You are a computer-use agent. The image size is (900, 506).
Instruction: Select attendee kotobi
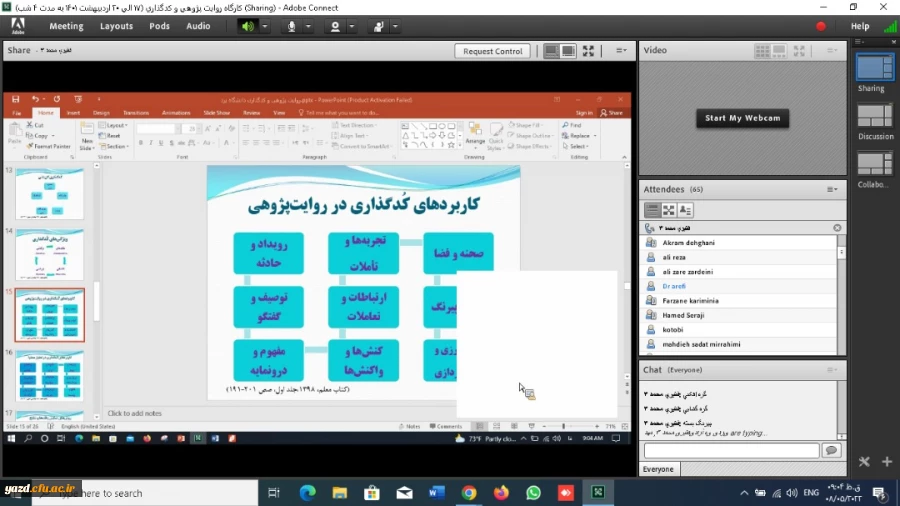[x=738, y=330]
